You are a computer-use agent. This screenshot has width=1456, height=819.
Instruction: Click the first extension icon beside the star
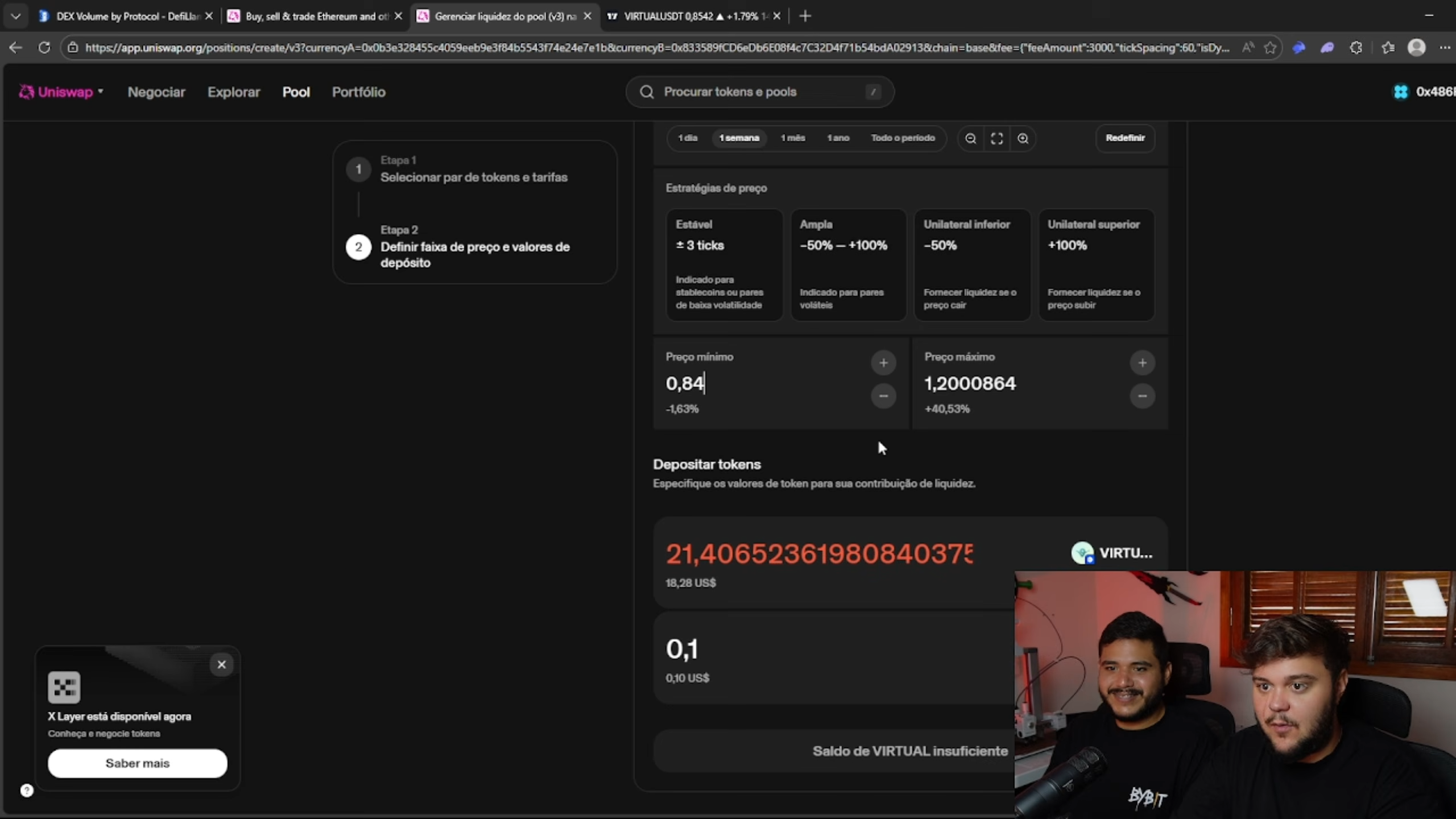coord(1298,48)
